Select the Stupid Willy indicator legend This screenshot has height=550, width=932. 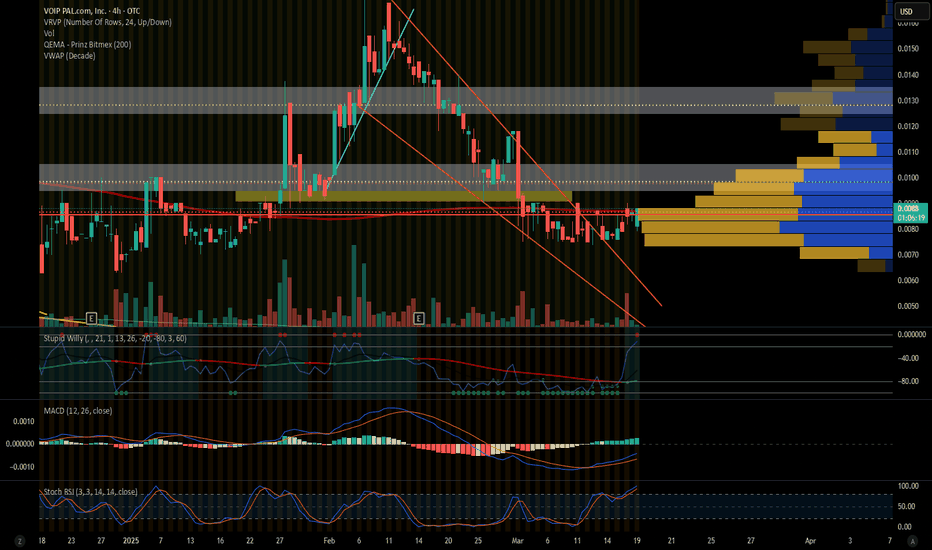tap(115, 338)
